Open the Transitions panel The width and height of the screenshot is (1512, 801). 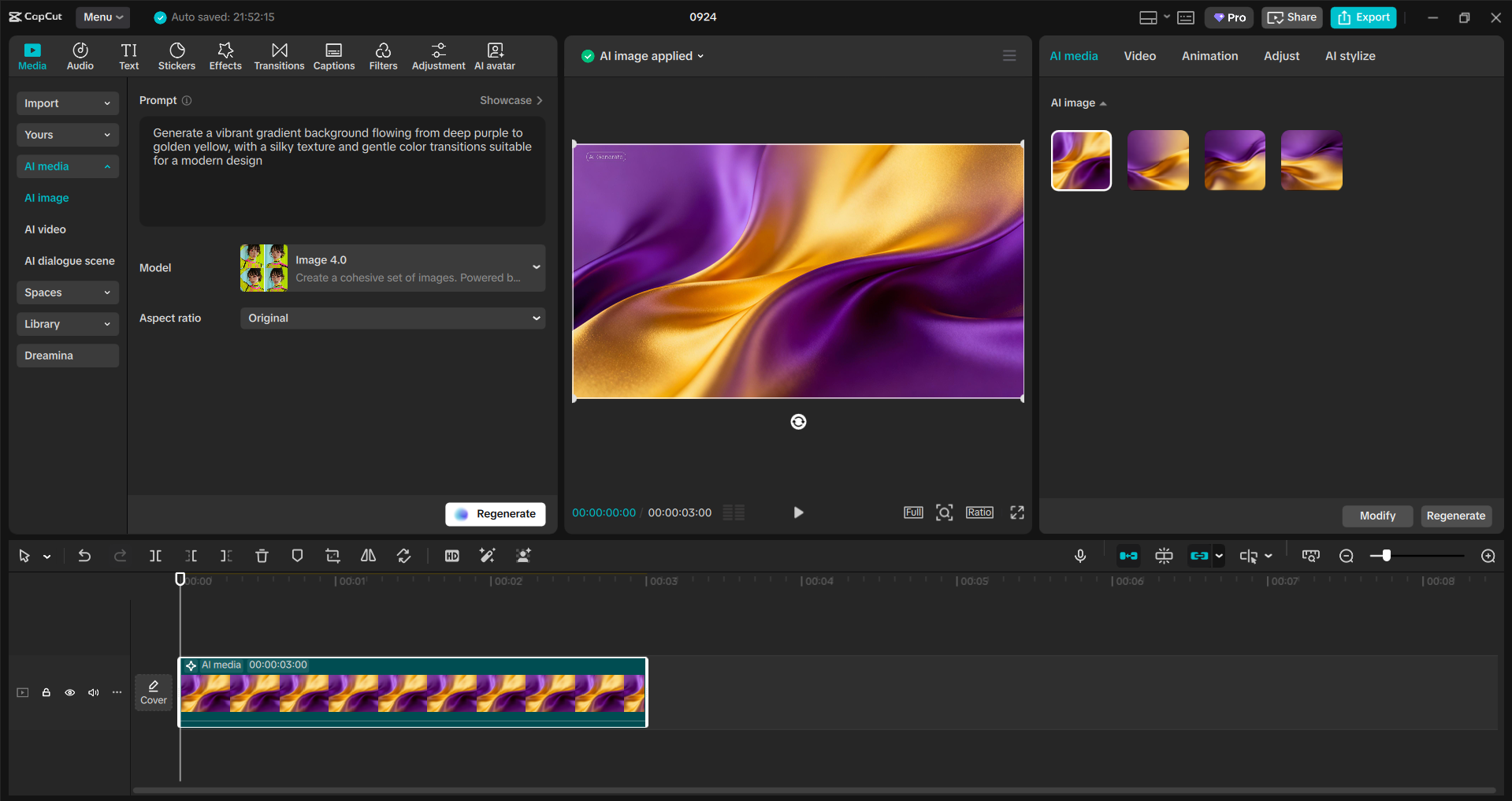(x=279, y=55)
